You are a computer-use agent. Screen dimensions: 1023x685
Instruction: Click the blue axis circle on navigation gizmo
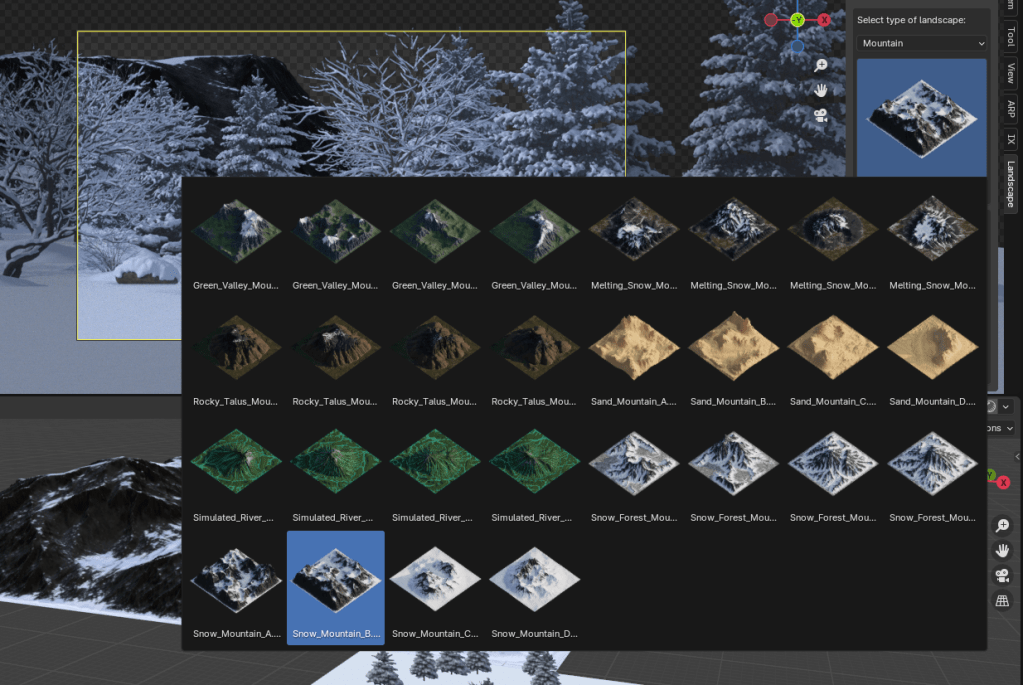(797, 46)
